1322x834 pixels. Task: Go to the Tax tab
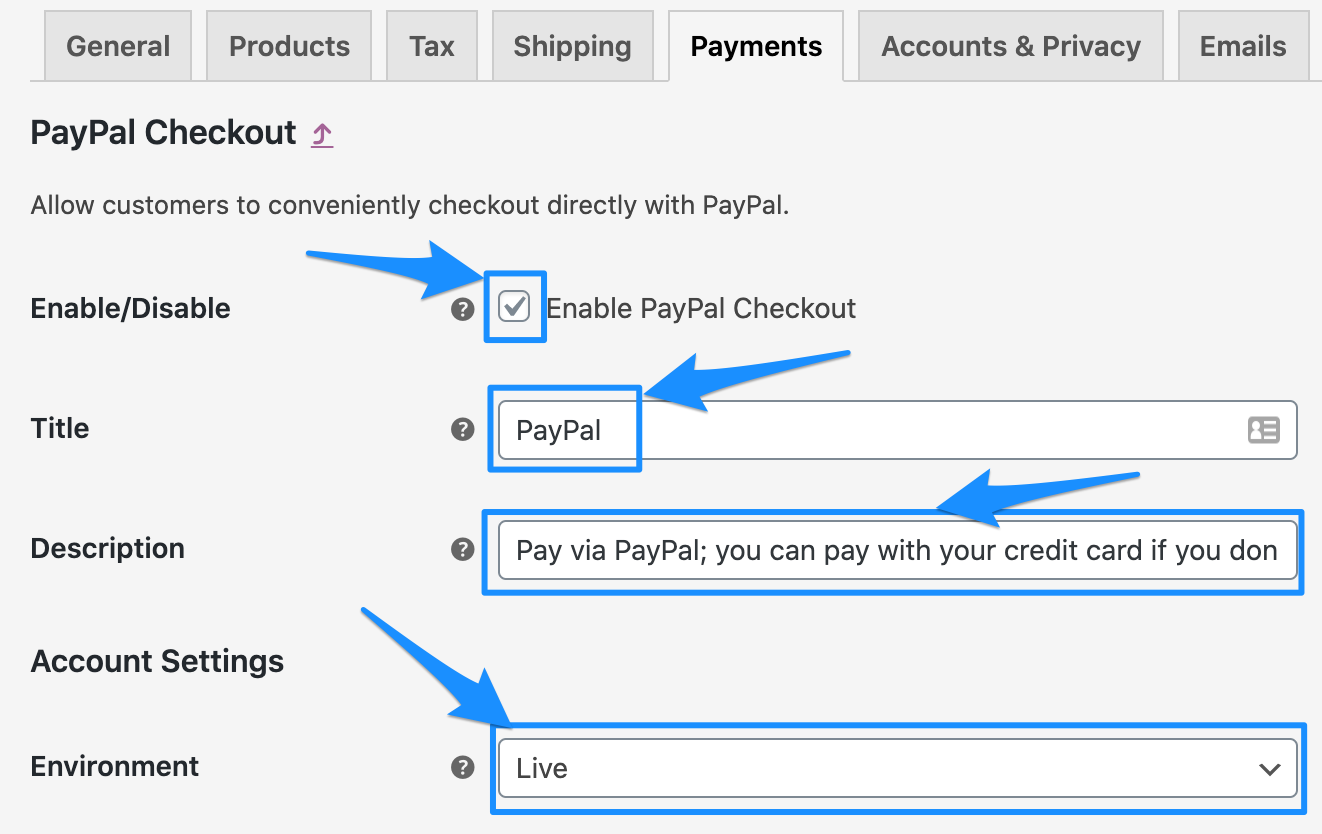[432, 46]
